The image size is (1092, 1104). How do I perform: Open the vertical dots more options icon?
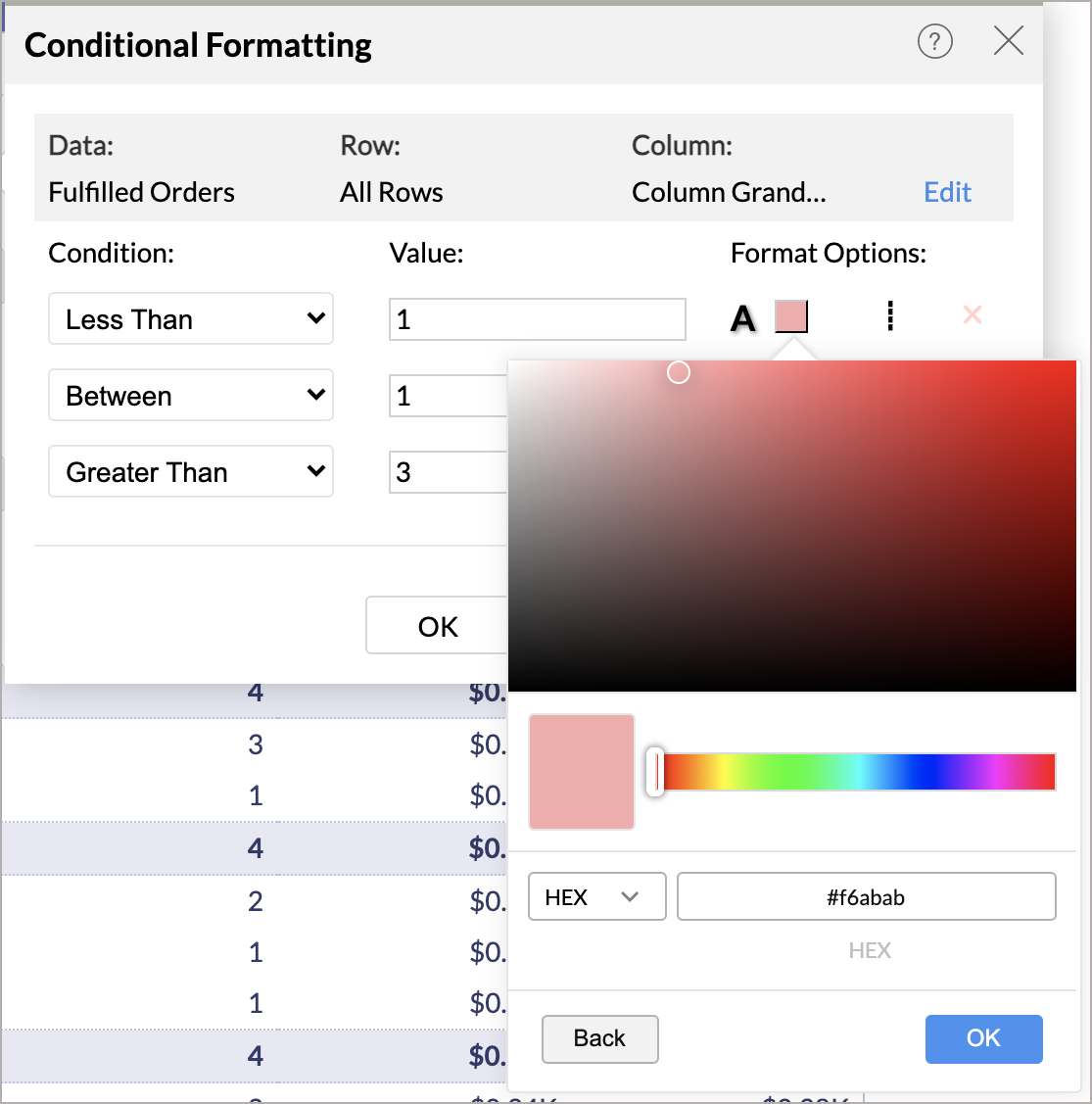click(890, 316)
